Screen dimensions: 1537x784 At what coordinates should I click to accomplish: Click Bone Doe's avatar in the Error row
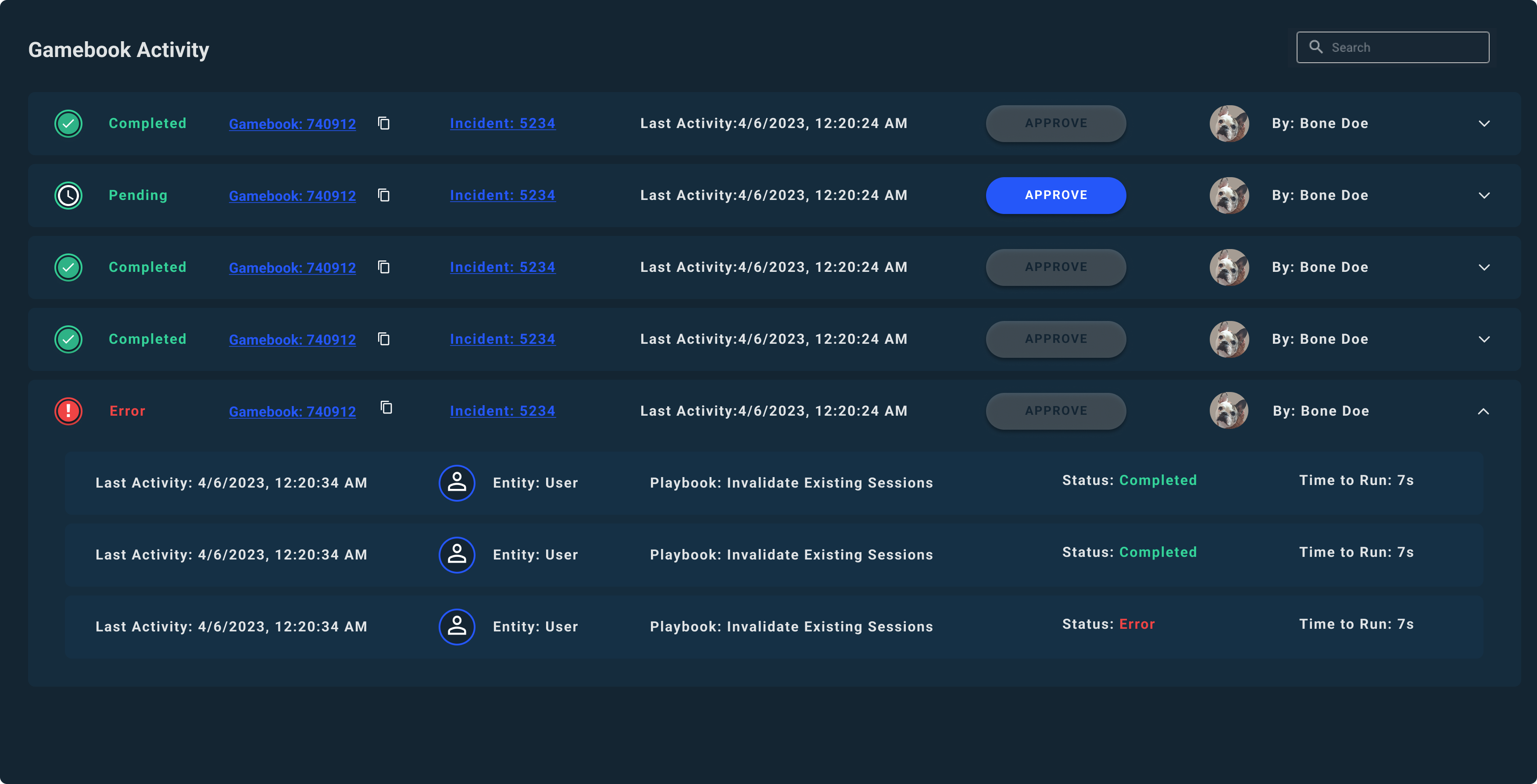click(x=1229, y=410)
